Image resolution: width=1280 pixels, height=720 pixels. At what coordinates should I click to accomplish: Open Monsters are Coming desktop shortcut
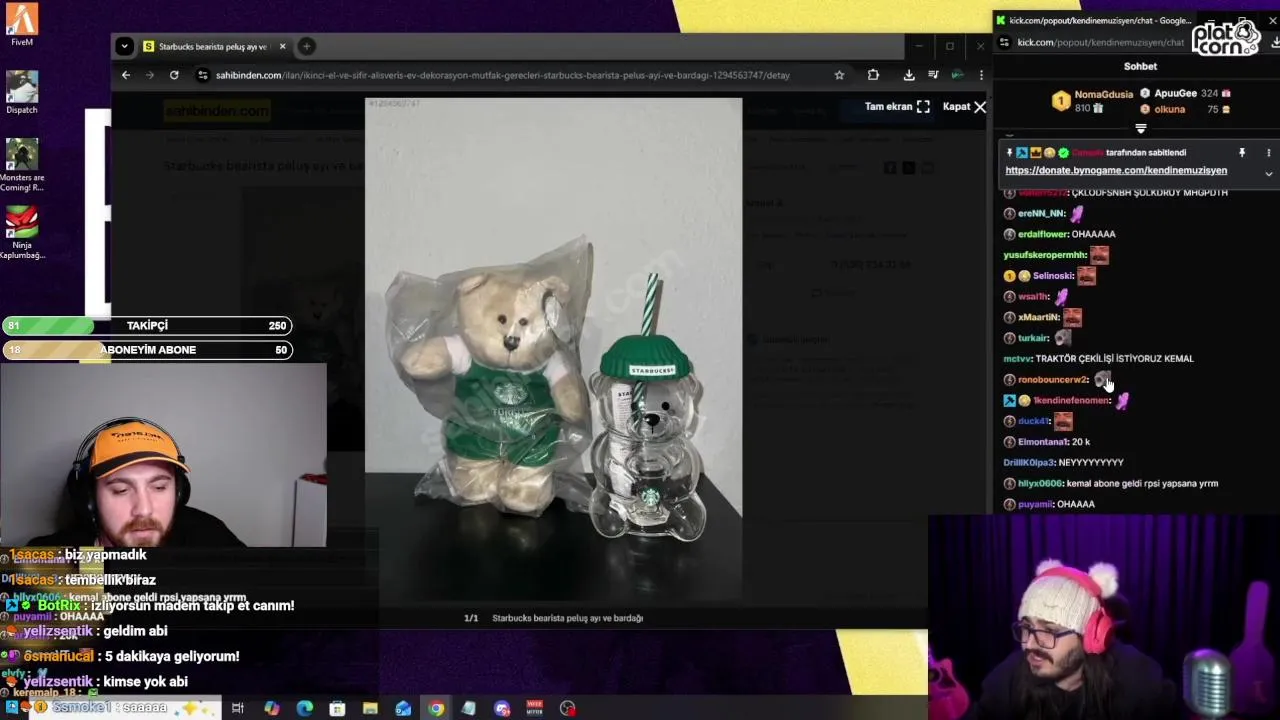(21, 165)
